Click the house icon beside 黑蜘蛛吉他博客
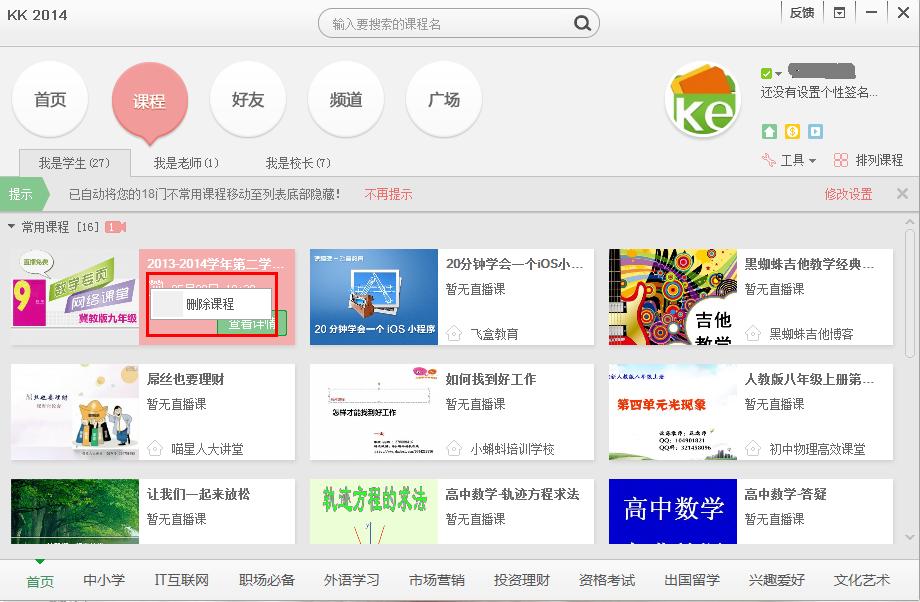Image resolution: width=920 pixels, height=602 pixels. click(x=753, y=334)
